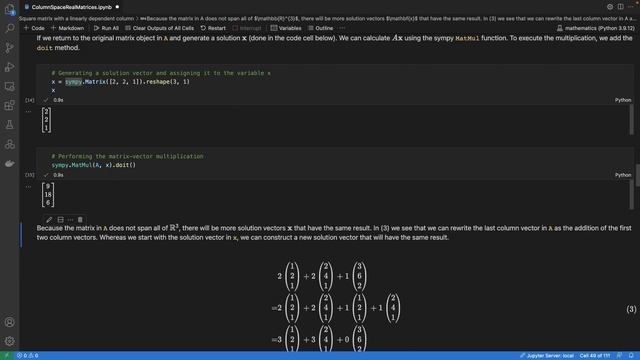Viewport: 640px width, 360px height.
Task: Click the paragraph 'If we return to the original matrix'
Action: 334,43
